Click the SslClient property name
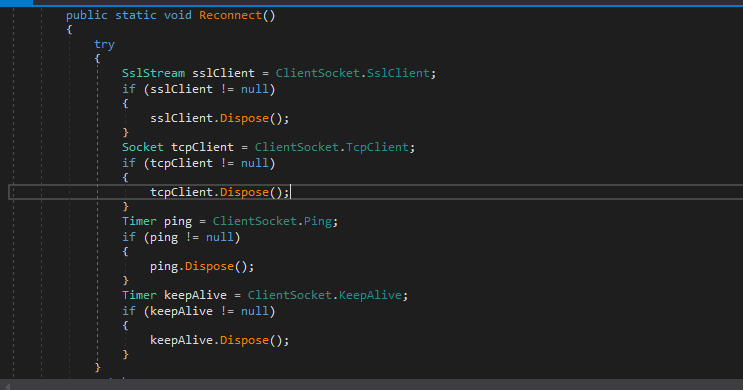 point(398,73)
